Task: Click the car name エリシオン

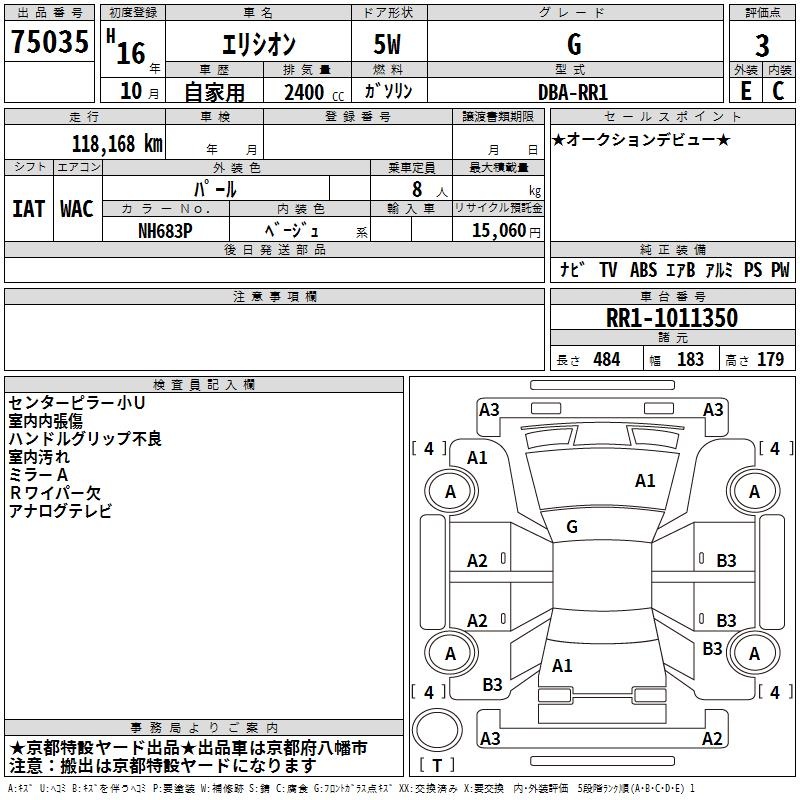Action: coord(257,45)
